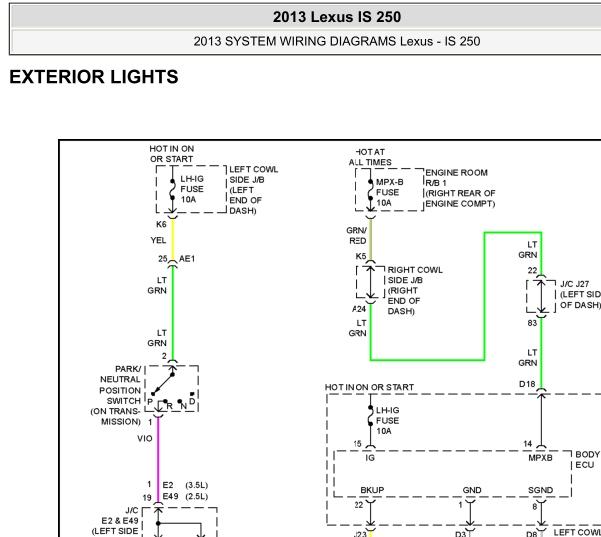The width and height of the screenshot is (601, 537).
Task: Click the J/C E2 & E49 label
Action: (115, 521)
